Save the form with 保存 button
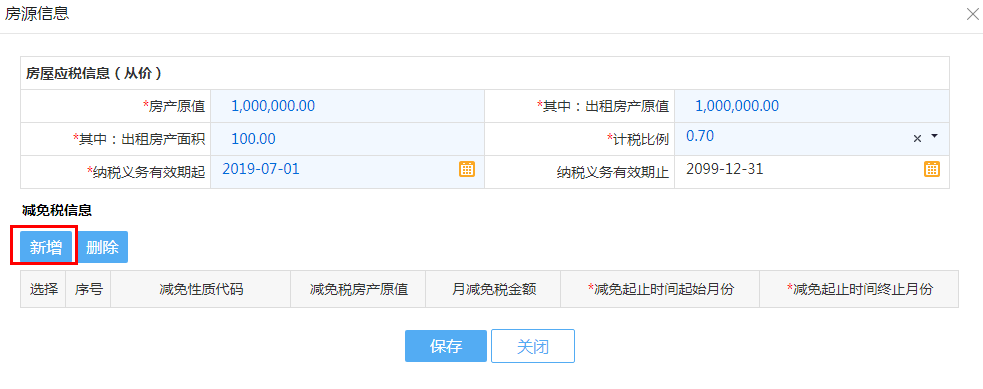This screenshot has height=389, width=983. tap(446, 346)
